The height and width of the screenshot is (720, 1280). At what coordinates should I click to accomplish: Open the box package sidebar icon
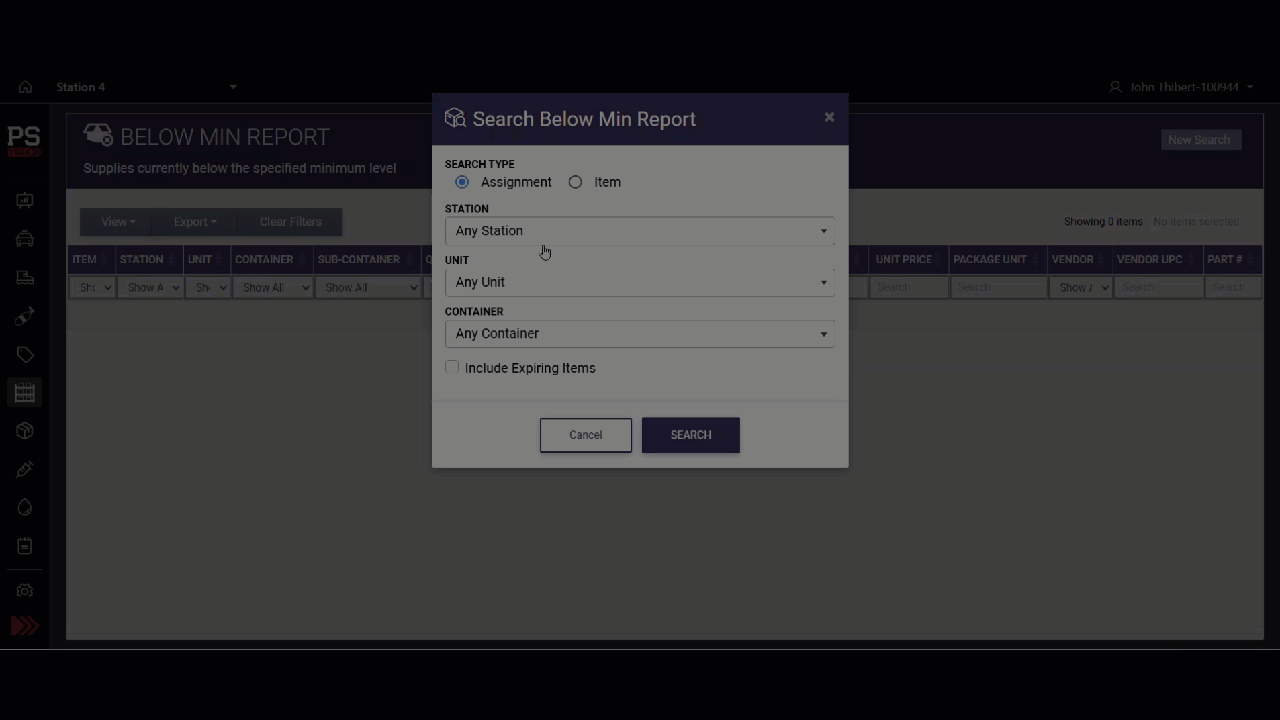tap(25, 431)
